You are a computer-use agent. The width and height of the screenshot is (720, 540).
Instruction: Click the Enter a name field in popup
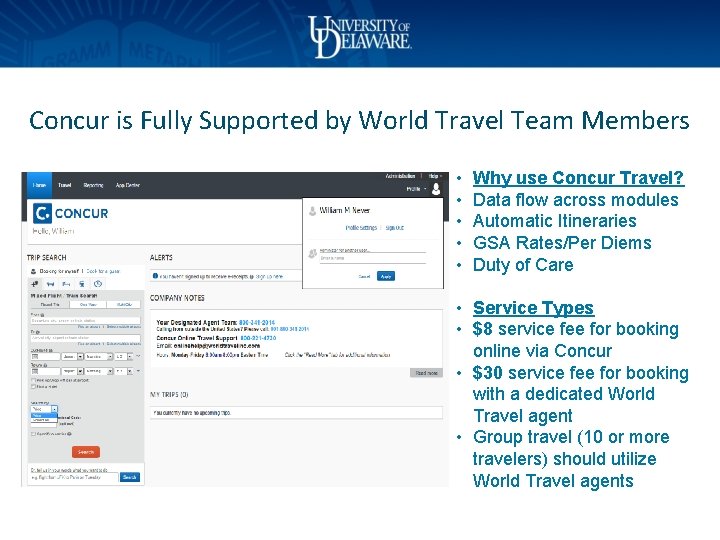(373, 259)
